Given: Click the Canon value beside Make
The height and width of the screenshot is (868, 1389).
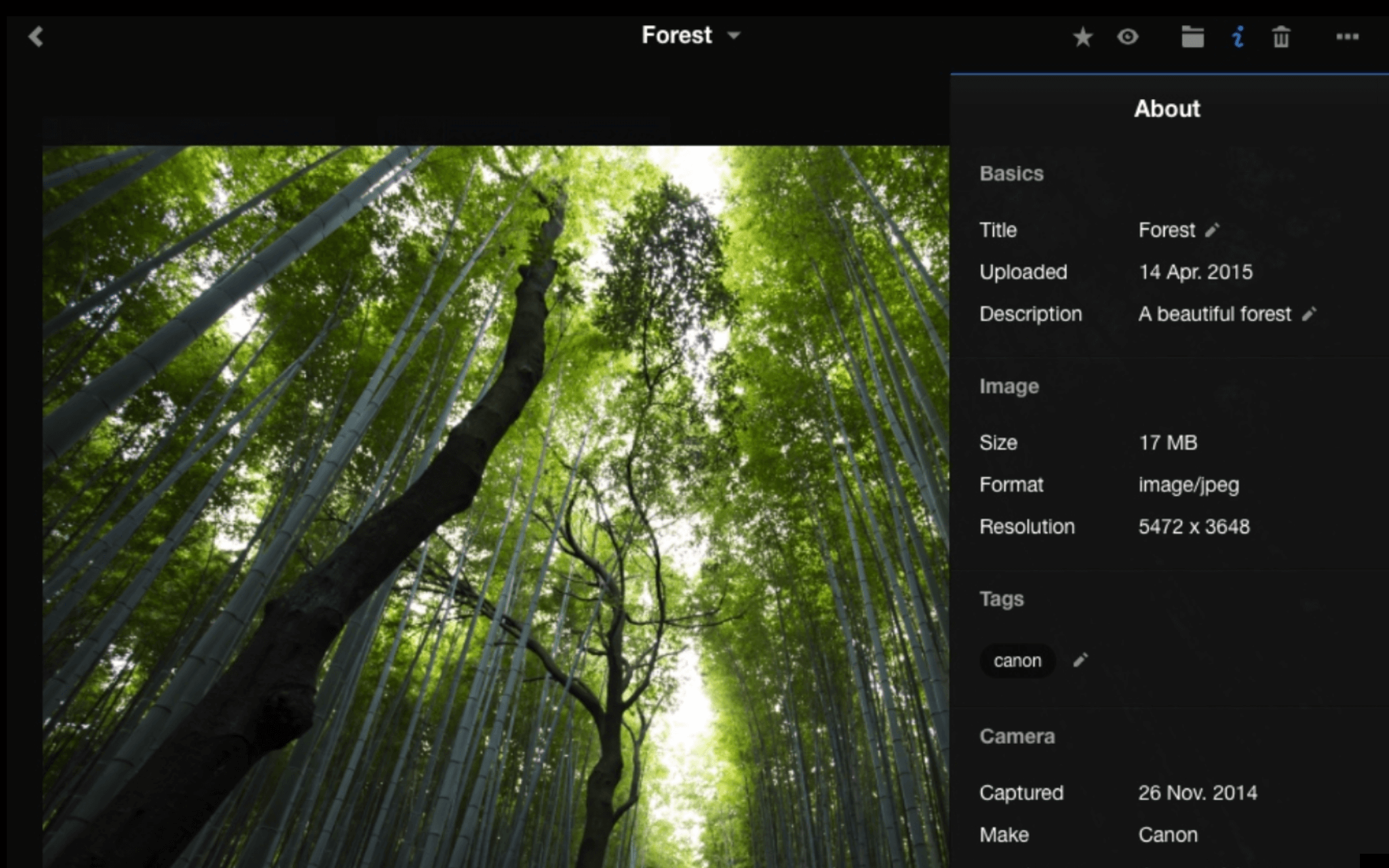Looking at the screenshot, I should tap(1168, 834).
